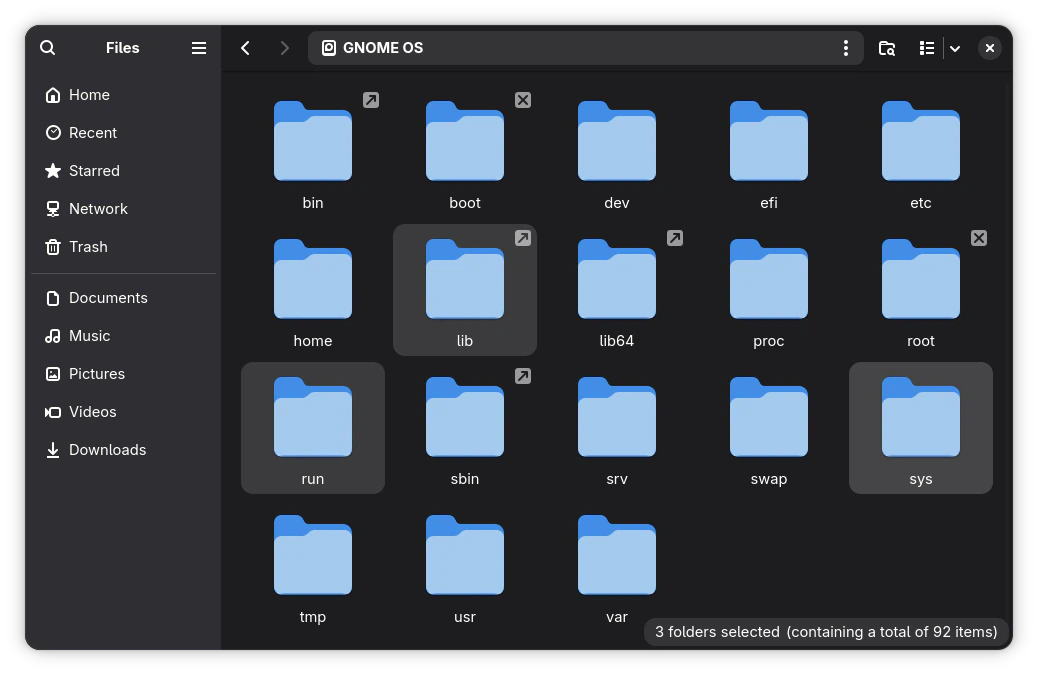Click the GNOME OS disk icon

click(328, 48)
